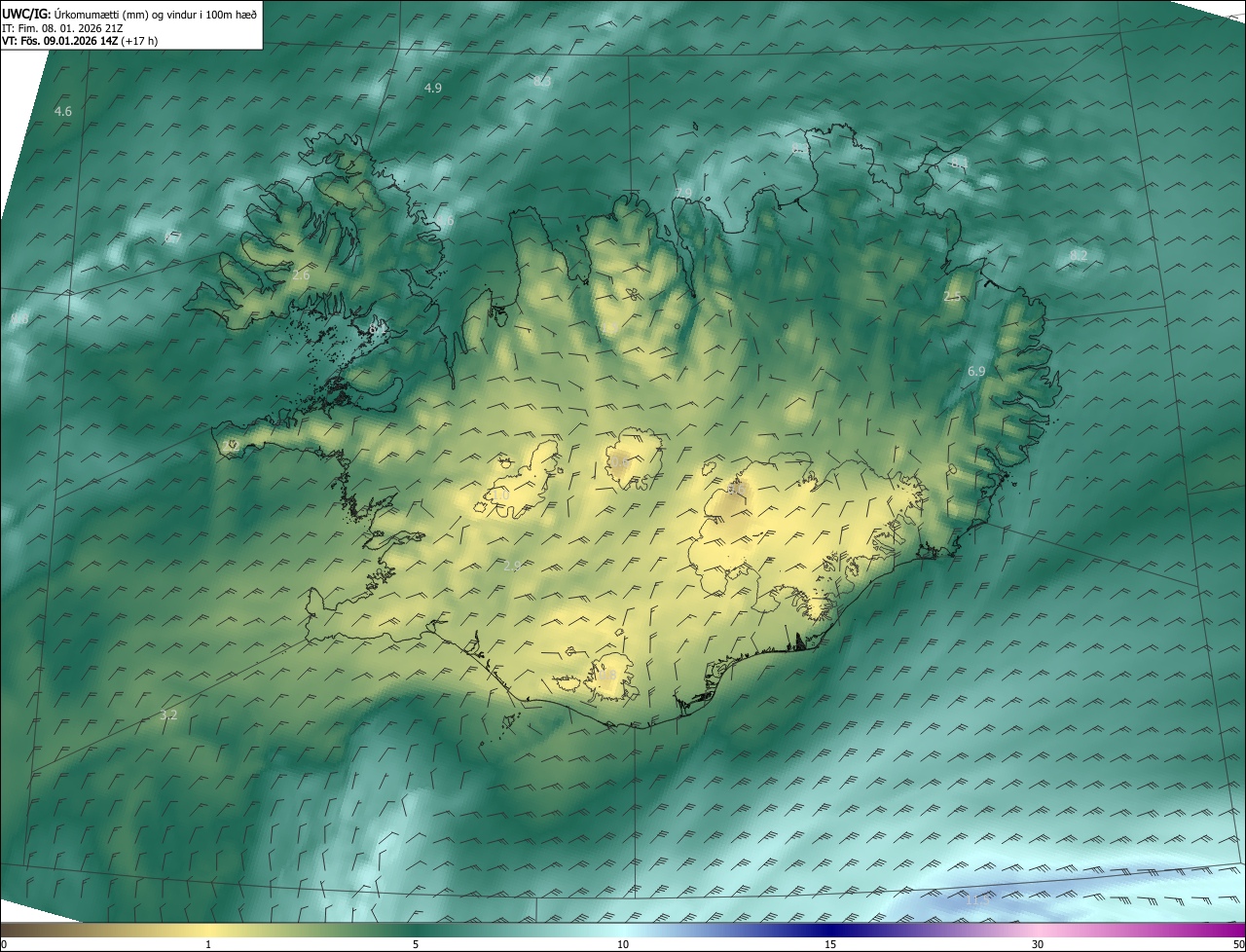Click the 0.8 value on the south glacier

click(606, 675)
